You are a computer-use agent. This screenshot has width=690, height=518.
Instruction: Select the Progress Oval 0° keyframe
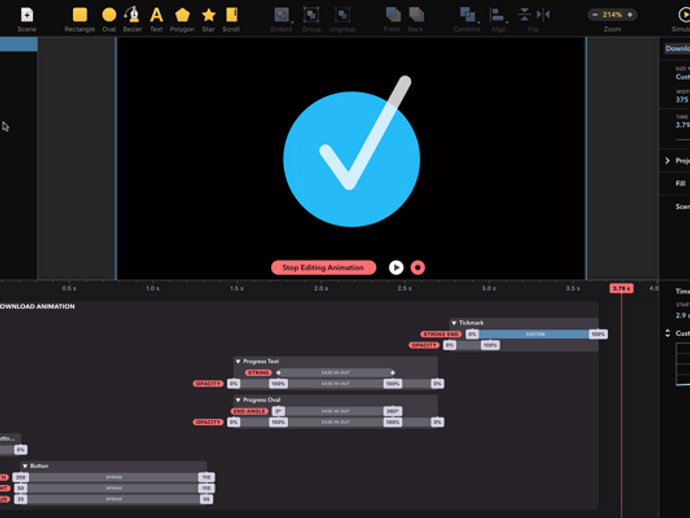click(x=278, y=411)
